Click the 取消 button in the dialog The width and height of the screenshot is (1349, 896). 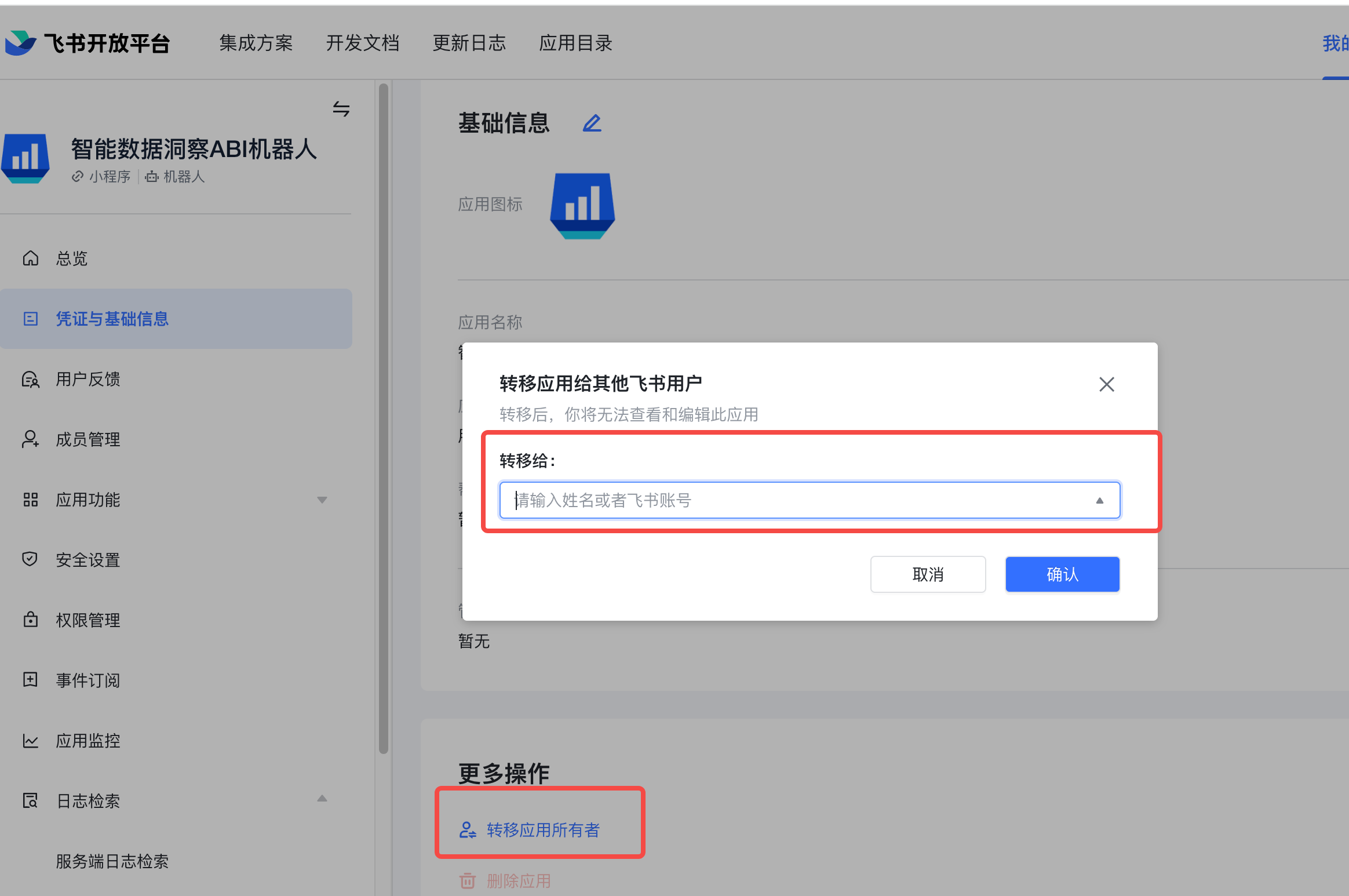click(x=928, y=574)
